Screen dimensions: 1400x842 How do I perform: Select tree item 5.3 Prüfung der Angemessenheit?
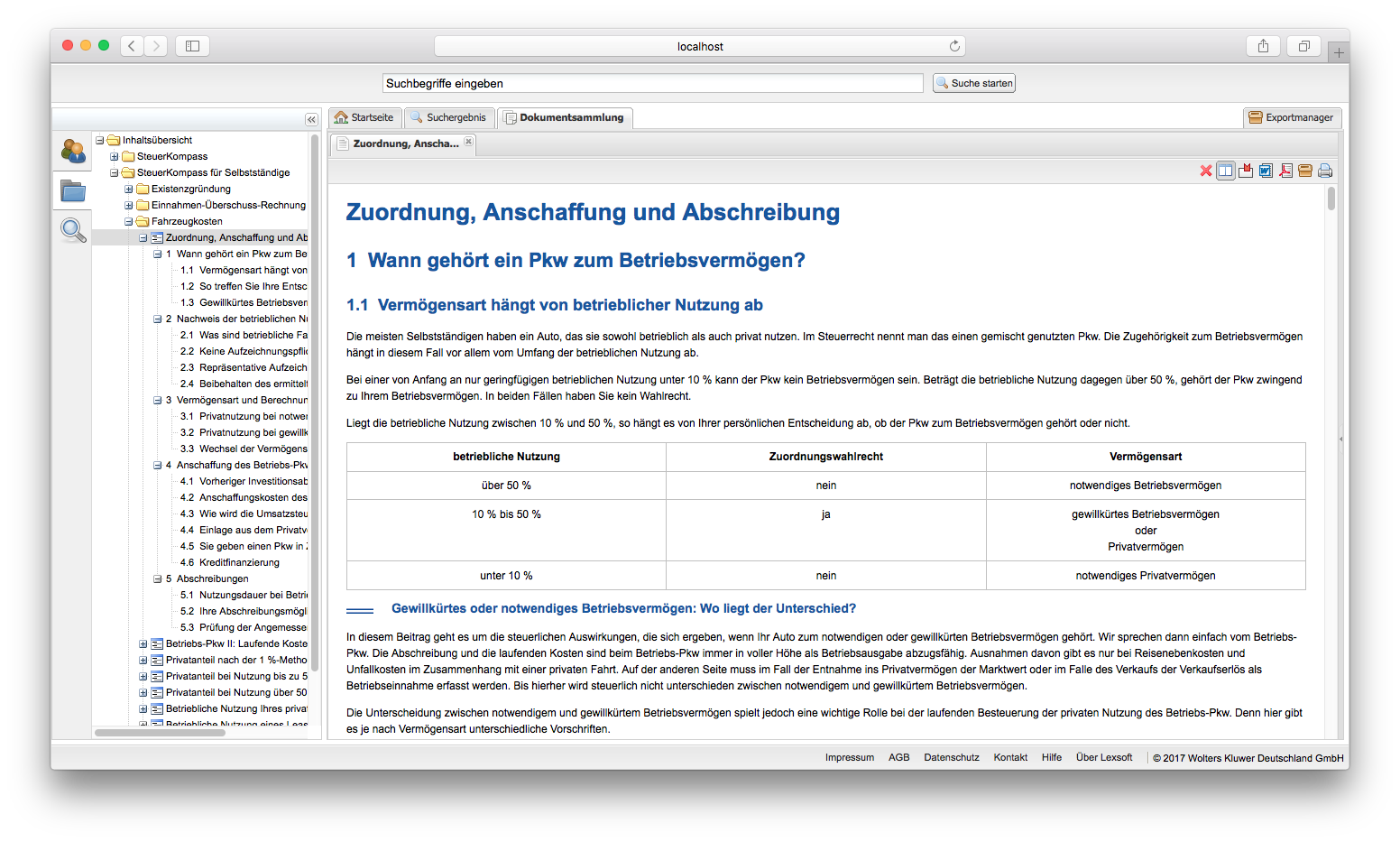click(x=244, y=627)
